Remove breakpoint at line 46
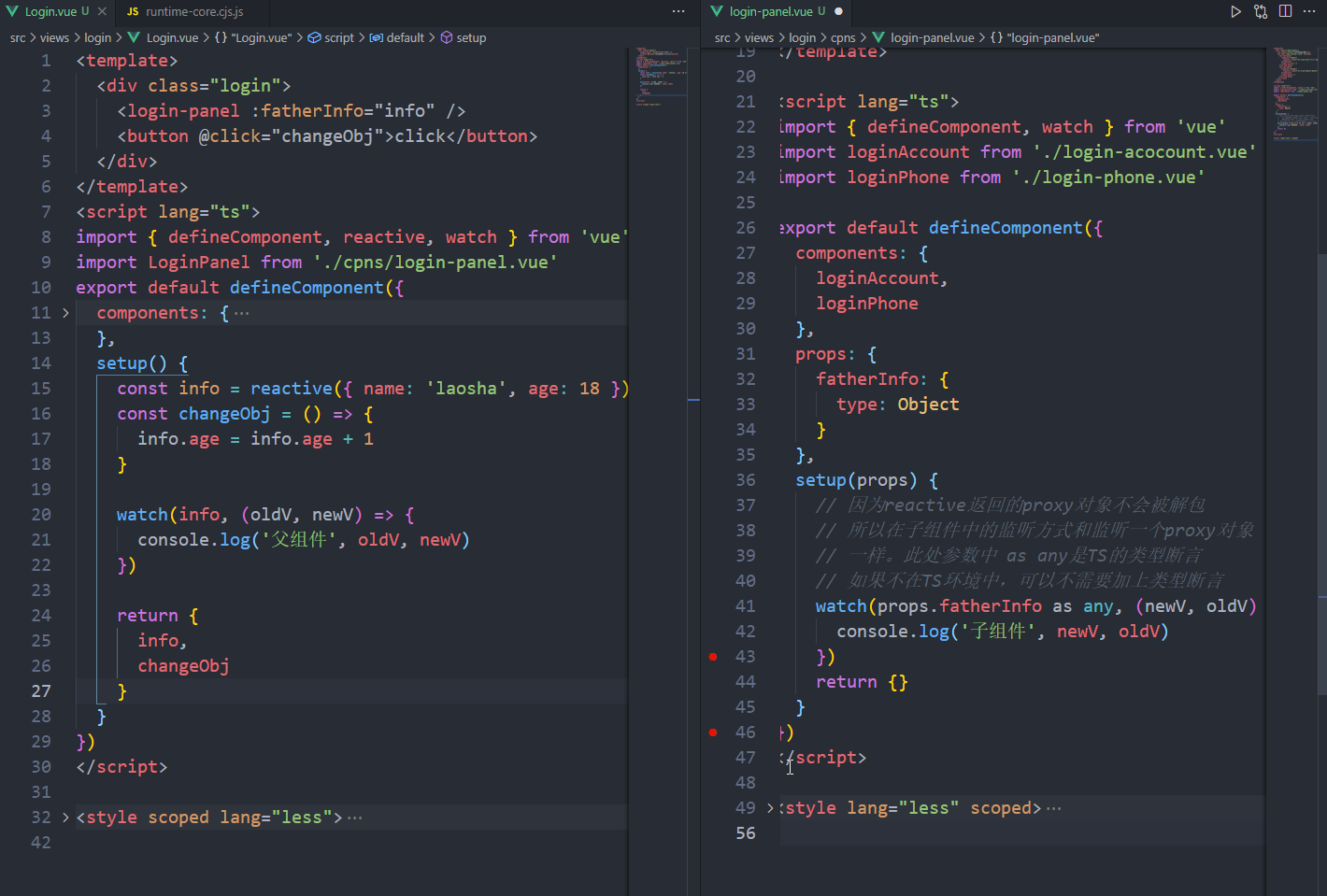This screenshot has width=1327, height=896. pos(713,732)
